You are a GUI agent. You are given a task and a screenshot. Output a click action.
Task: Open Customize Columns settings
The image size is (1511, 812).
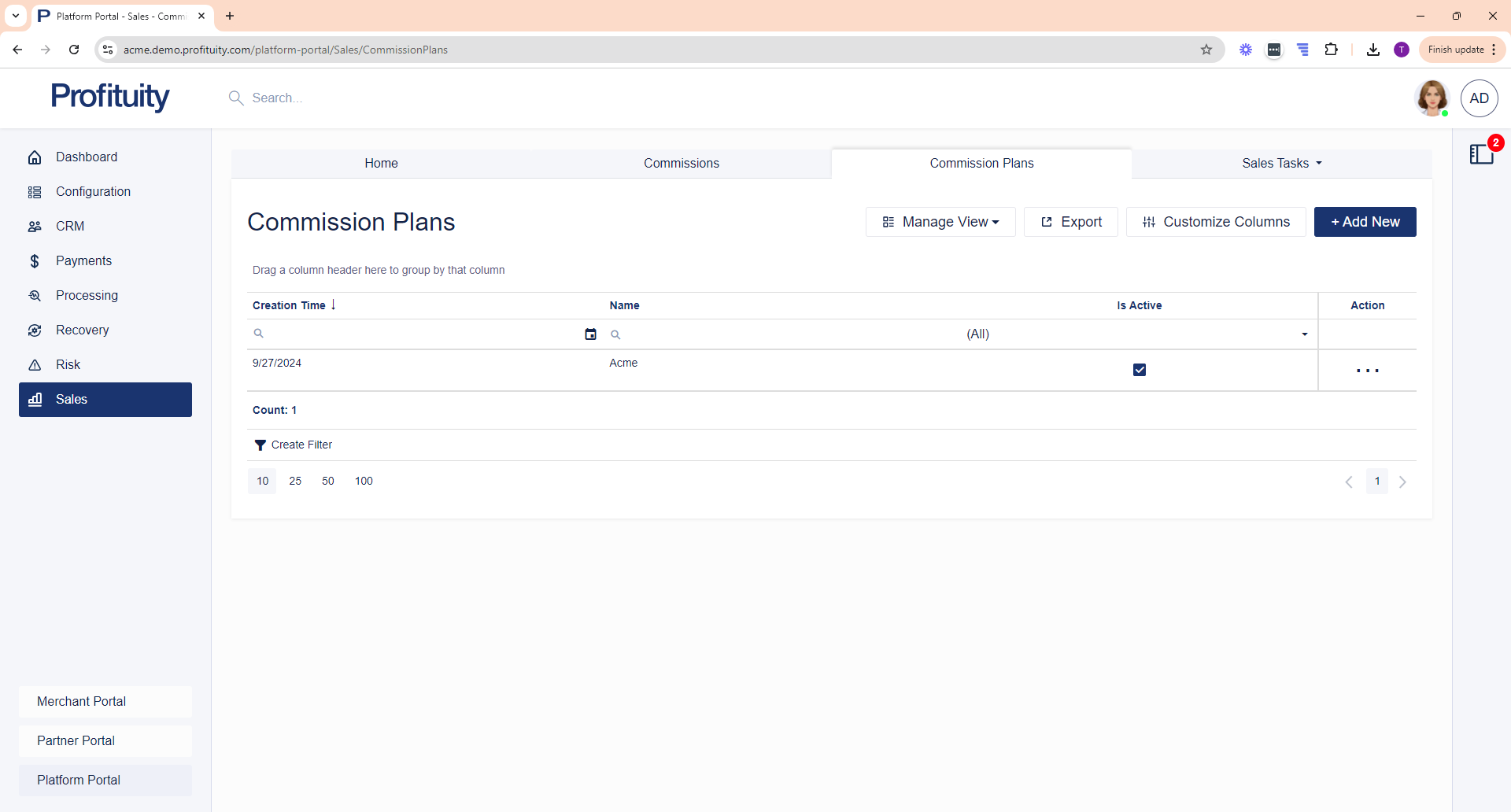1215,222
